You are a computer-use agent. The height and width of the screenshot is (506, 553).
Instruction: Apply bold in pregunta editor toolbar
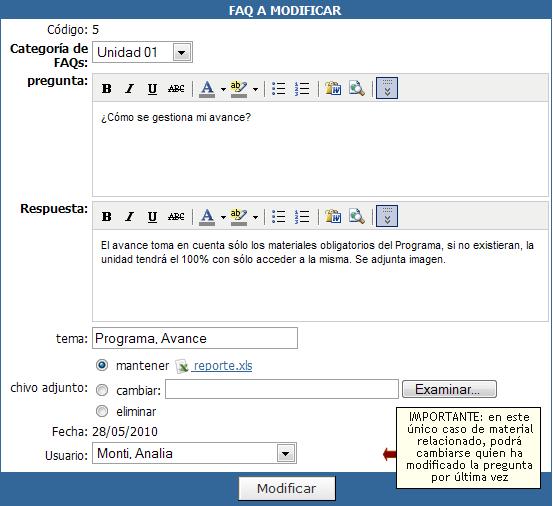pos(107,88)
